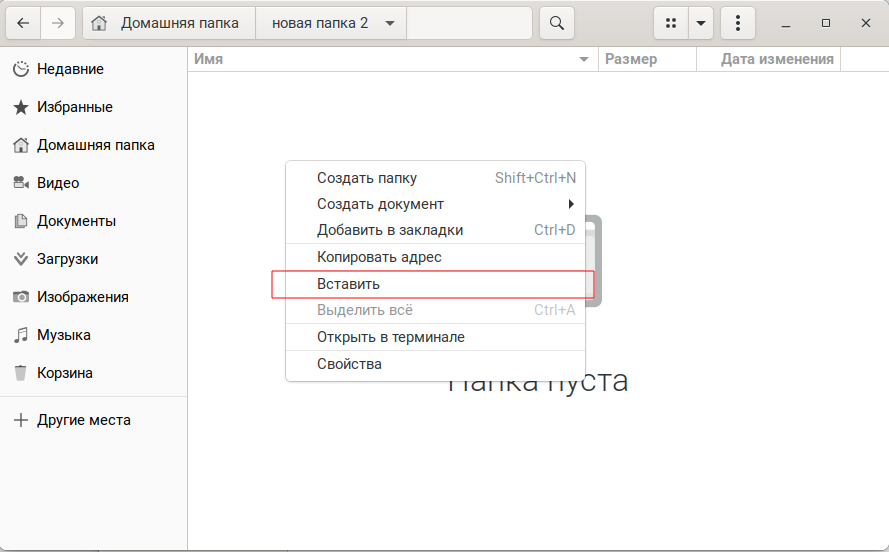Click Другие места in the sidebar
This screenshot has width=889, height=552.
84,420
